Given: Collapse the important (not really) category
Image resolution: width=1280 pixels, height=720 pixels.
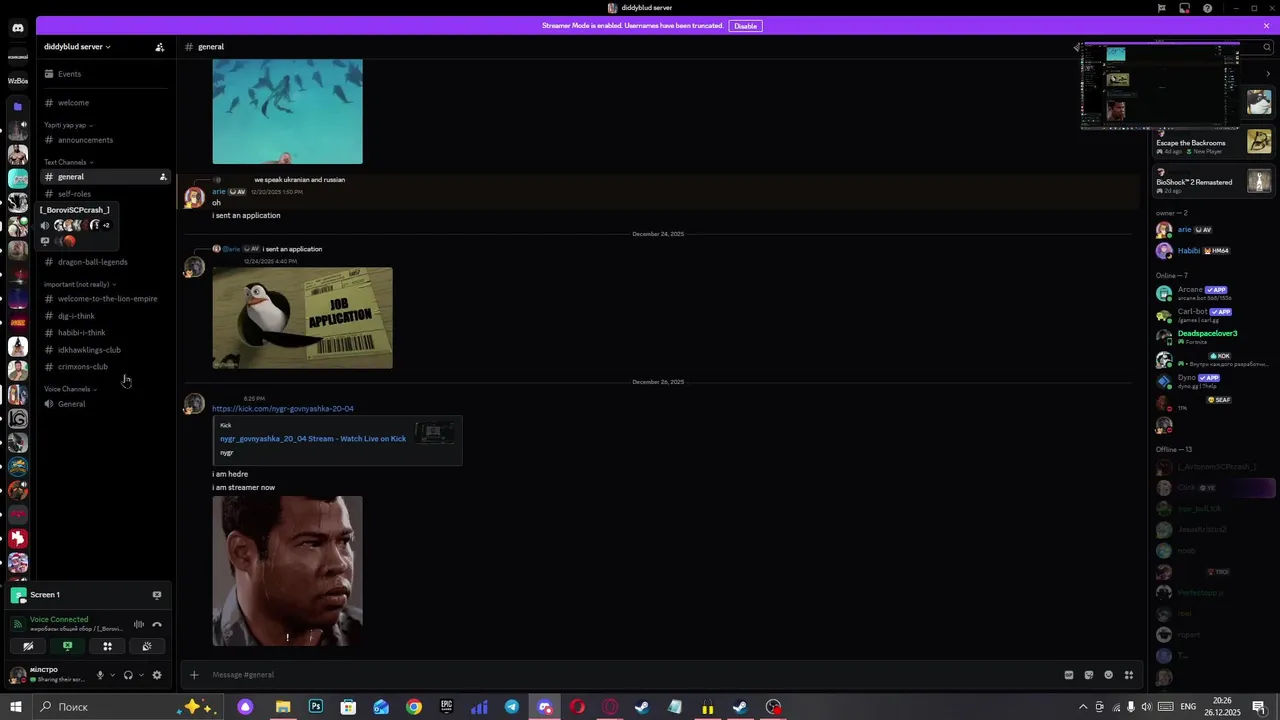Looking at the screenshot, I should click(80, 284).
